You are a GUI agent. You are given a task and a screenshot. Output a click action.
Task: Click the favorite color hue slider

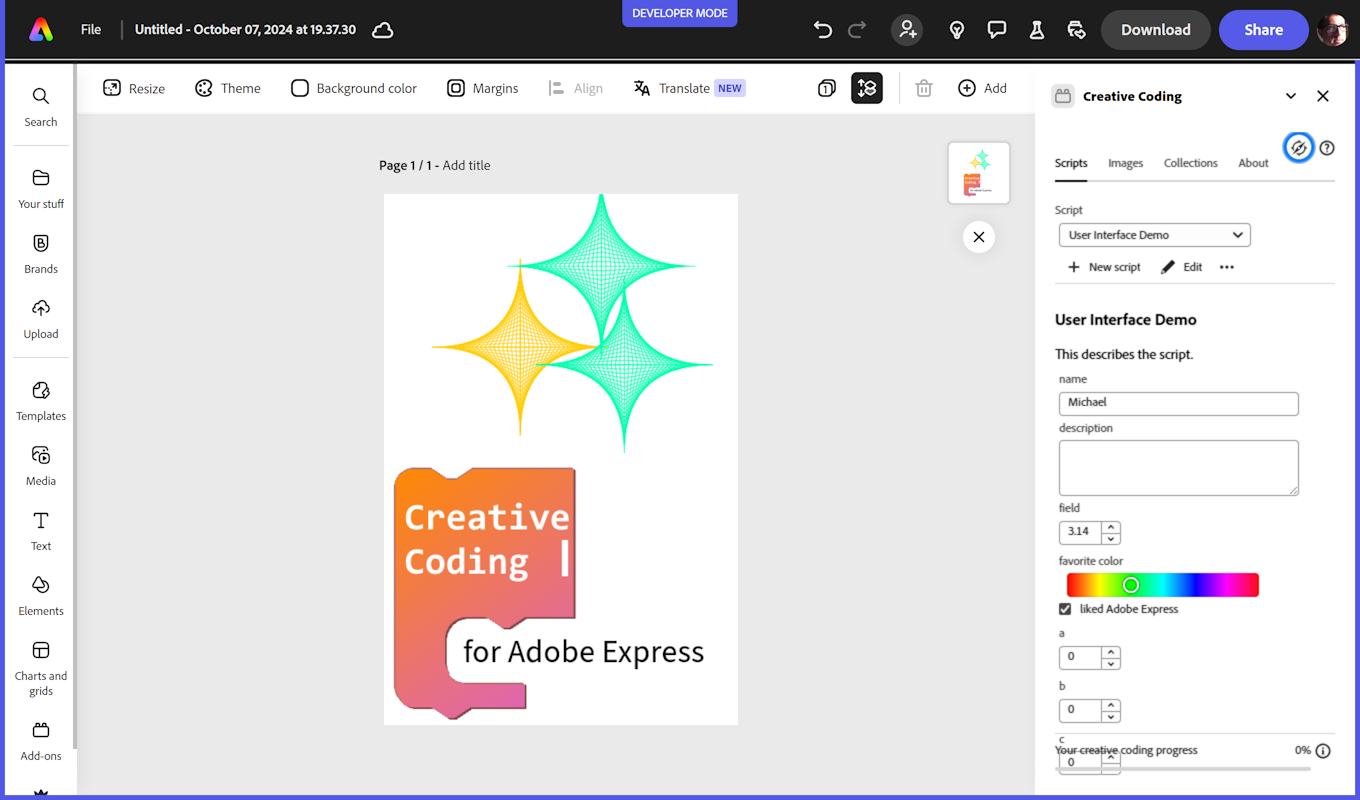click(x=1162, y=585)
